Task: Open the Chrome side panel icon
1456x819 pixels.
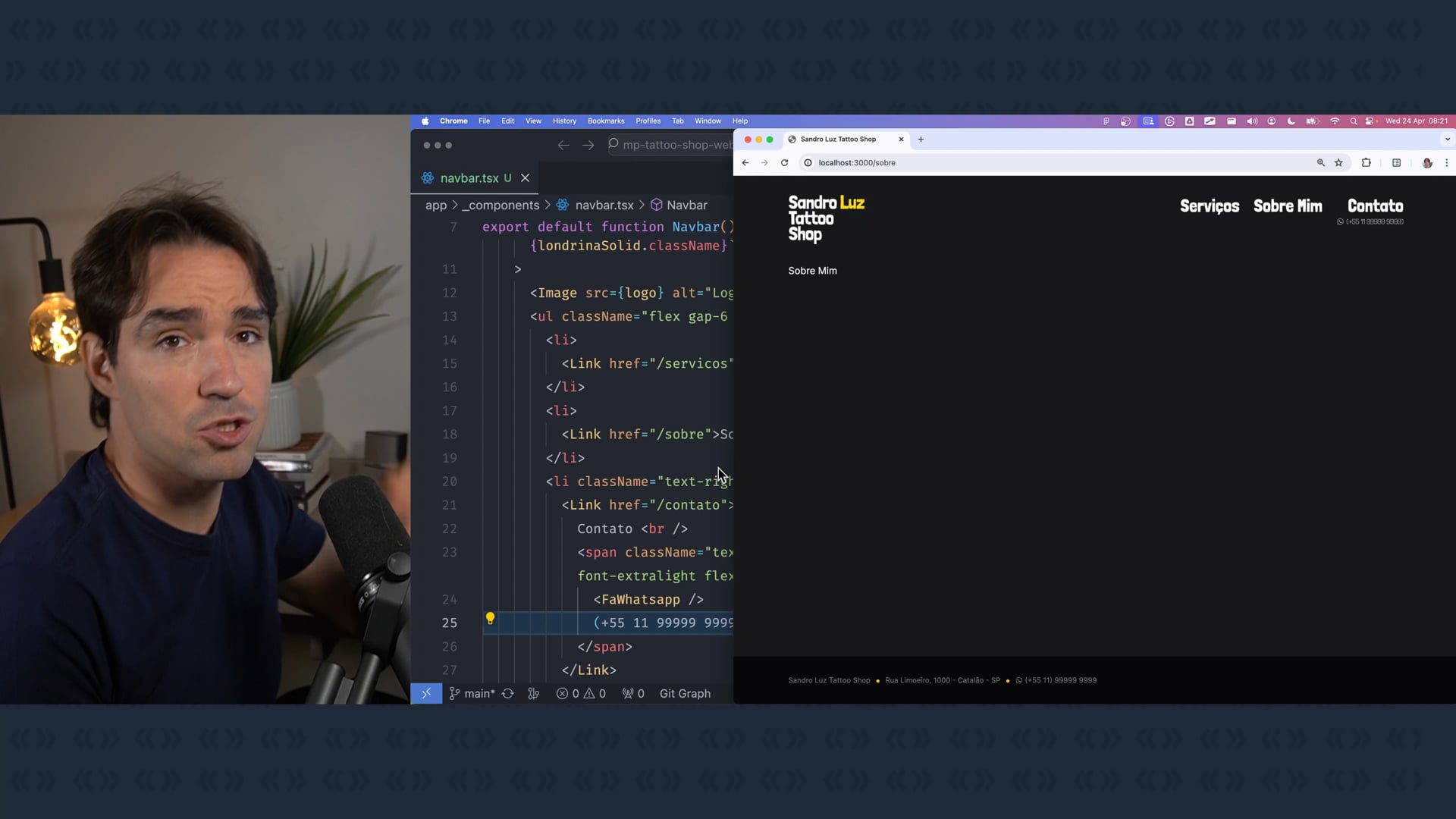Action: (1396, 163)
